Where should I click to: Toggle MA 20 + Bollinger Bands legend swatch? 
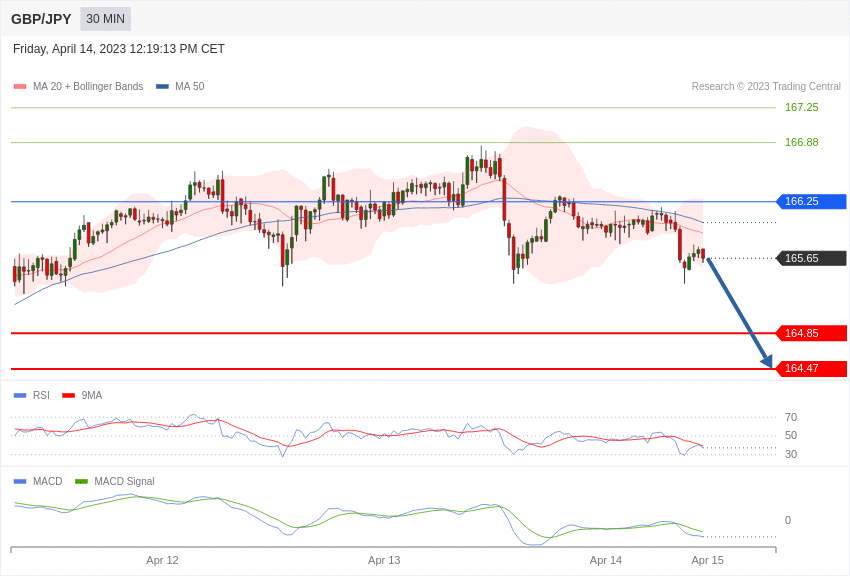pyautogui.click(x=20, y=86)
